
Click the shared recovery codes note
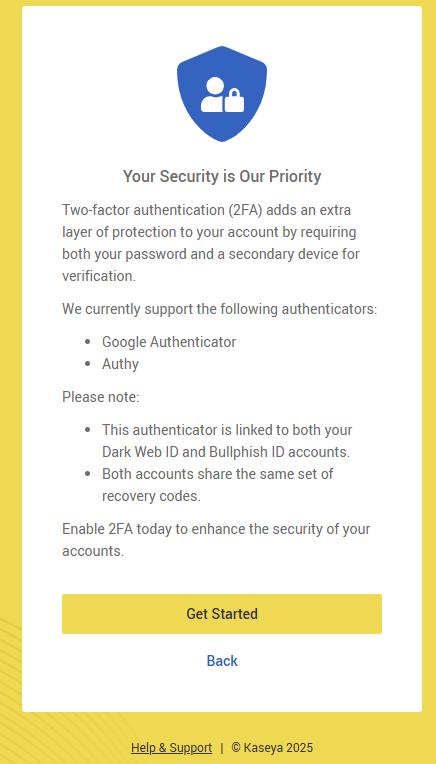click(218, 485)
